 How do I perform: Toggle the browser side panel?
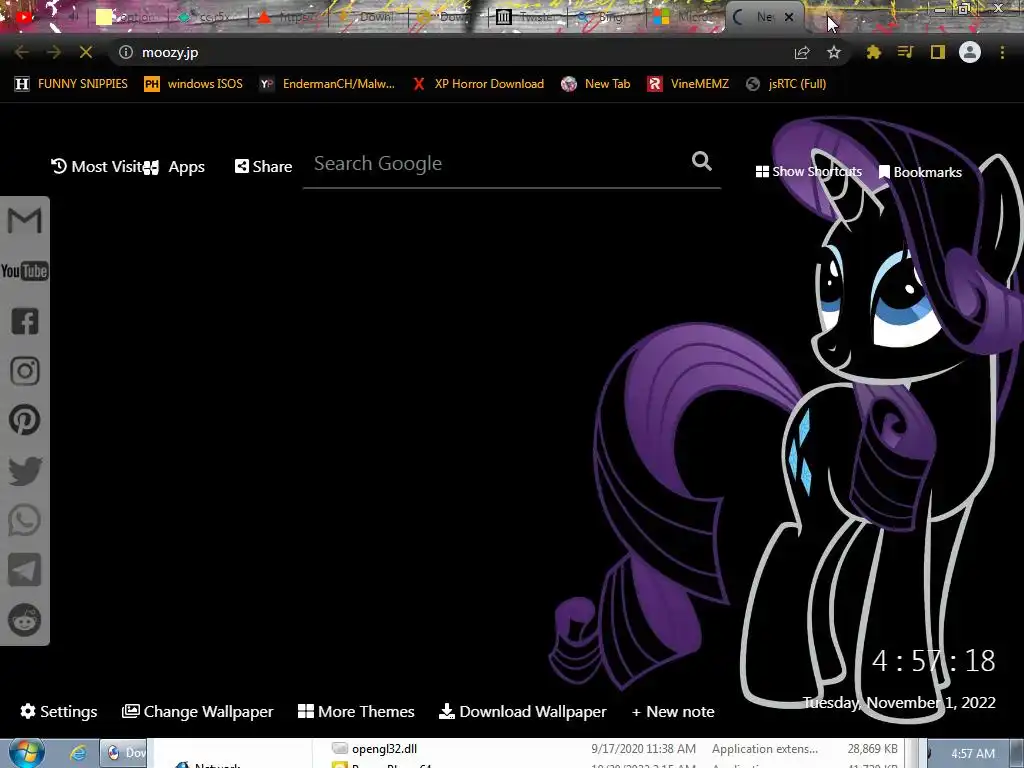click(x=938, y=52)
